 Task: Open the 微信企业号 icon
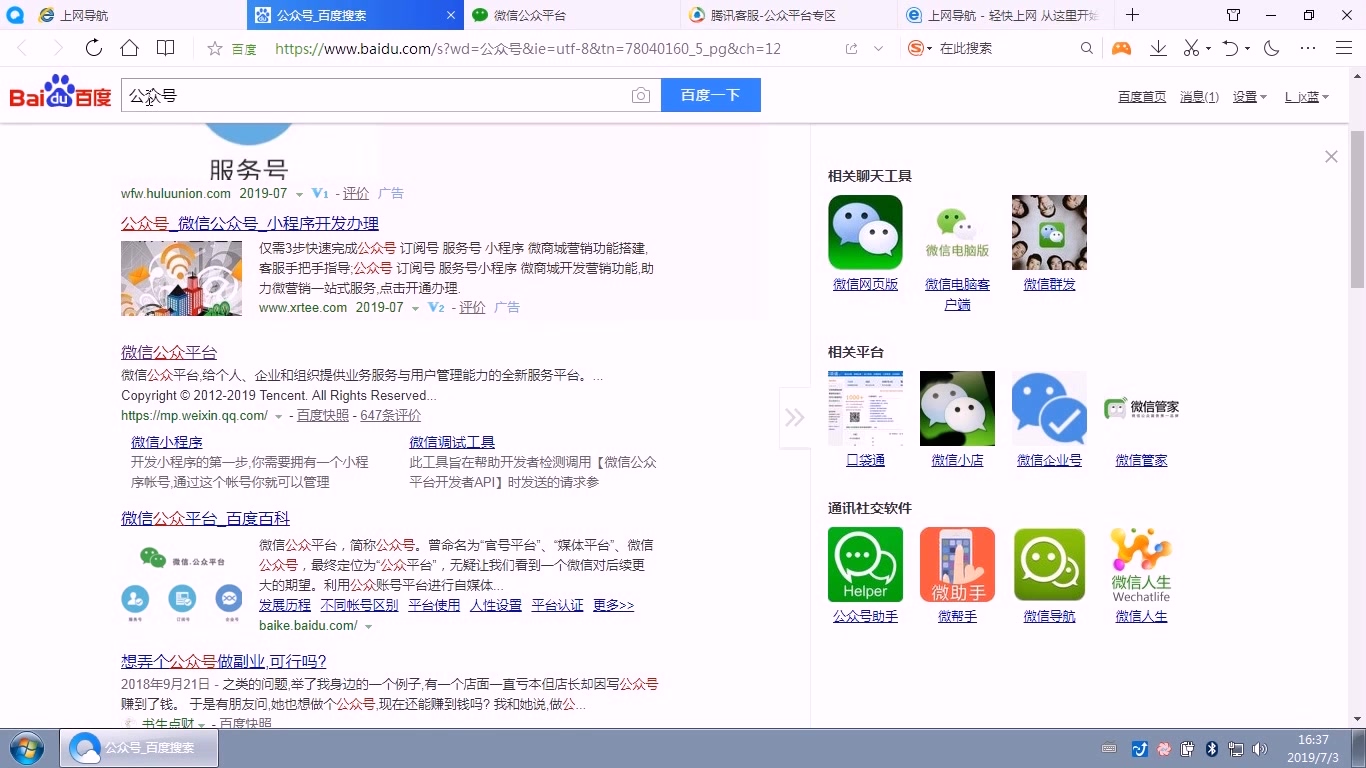[x=1049, y=408]
